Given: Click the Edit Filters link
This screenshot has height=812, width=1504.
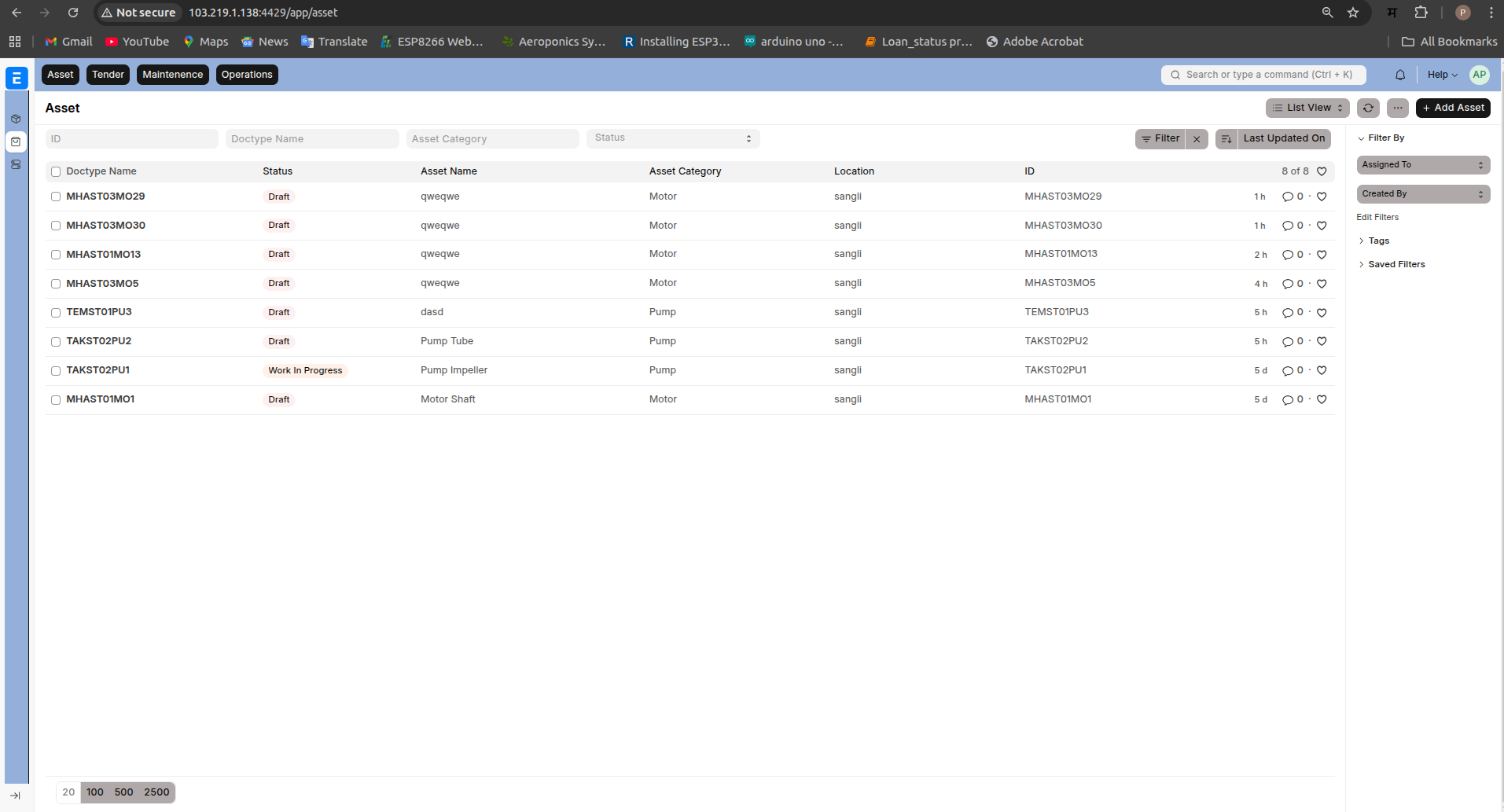Looking at the screenshot, I should pyautogui.click(x=1377, y=217).
